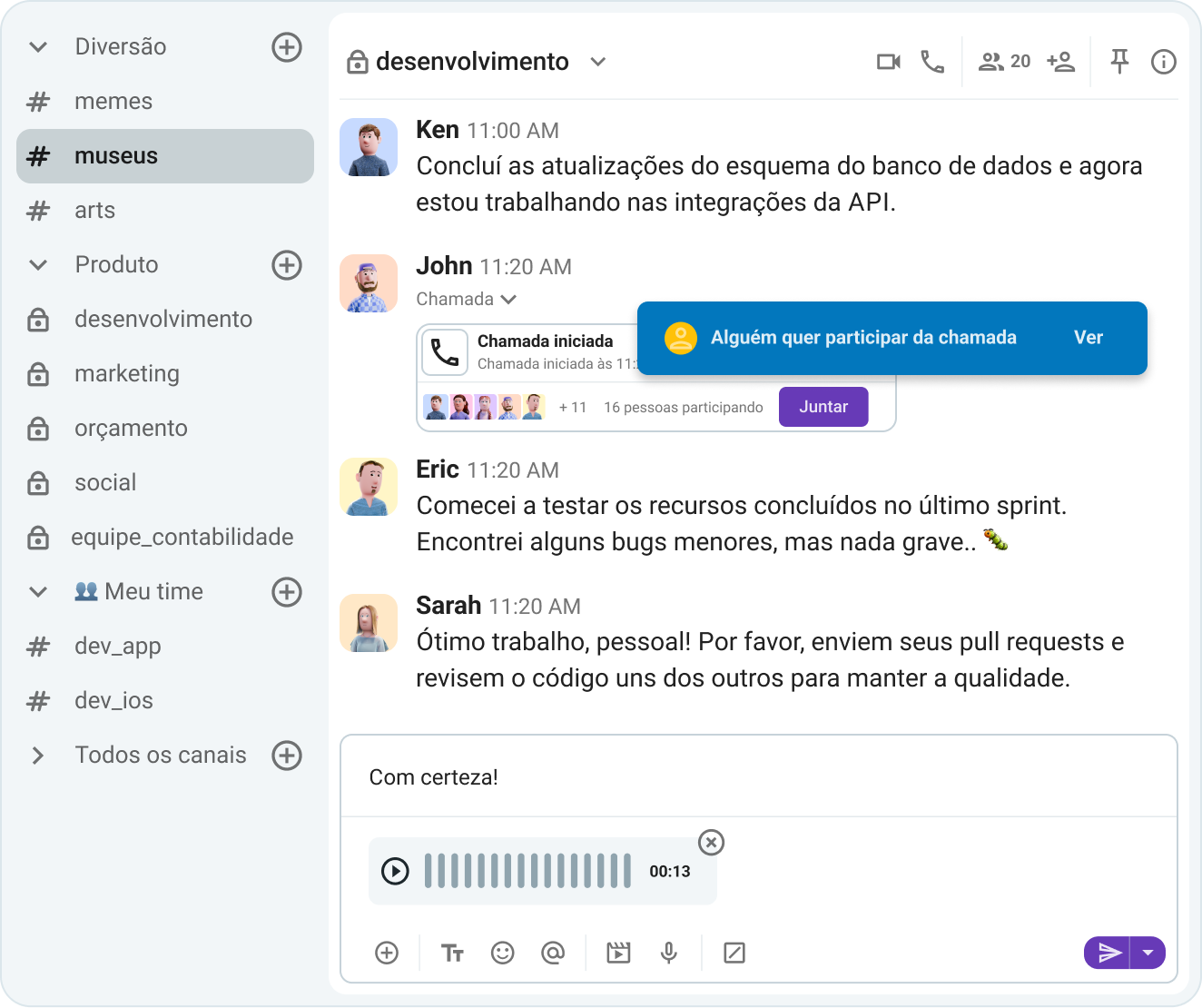Open pinned messages for the channel
This screenshot has height=1008, width=1202.
point(1119,61)
